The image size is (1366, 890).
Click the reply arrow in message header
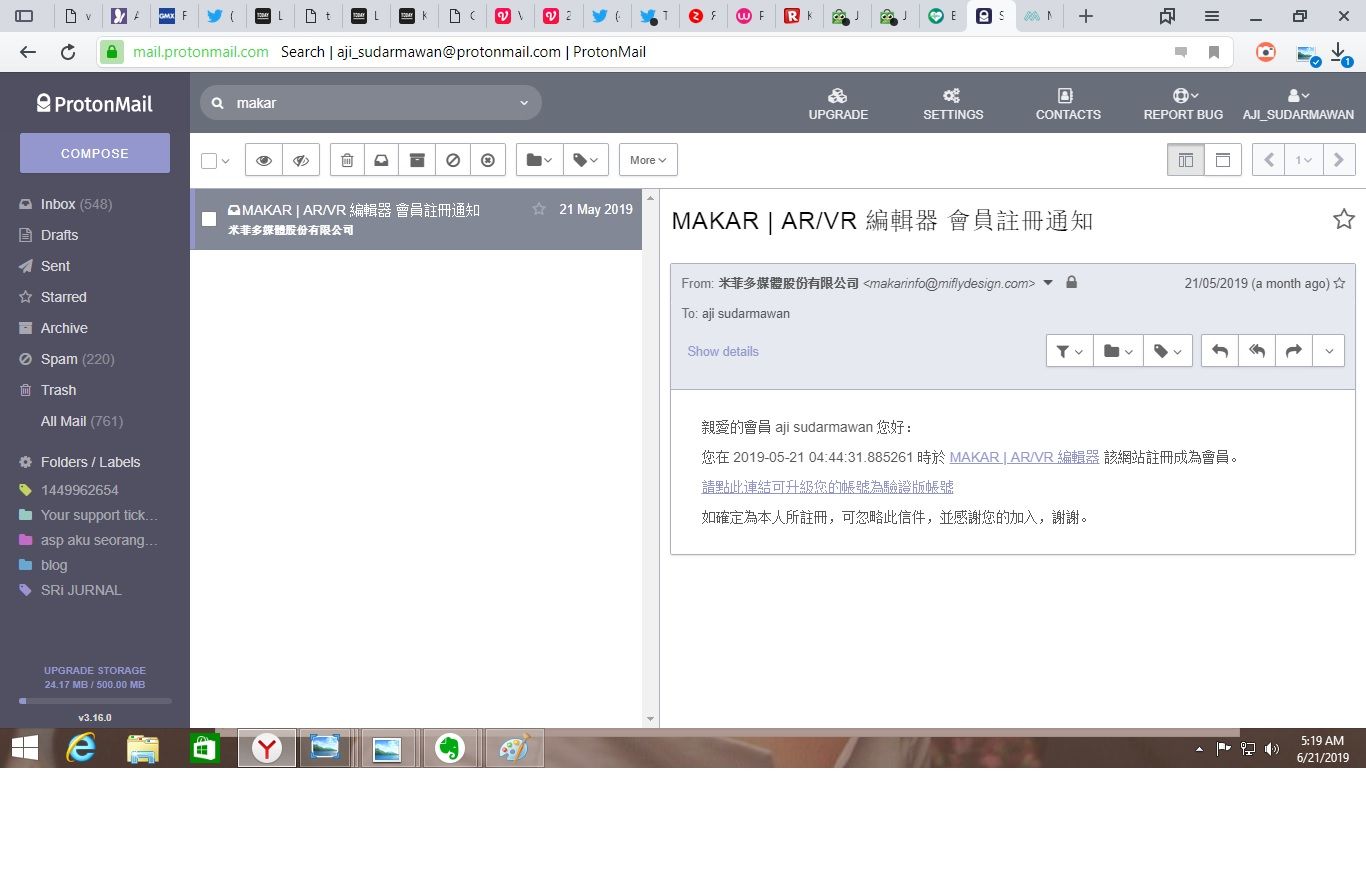tap(1220, 351)
